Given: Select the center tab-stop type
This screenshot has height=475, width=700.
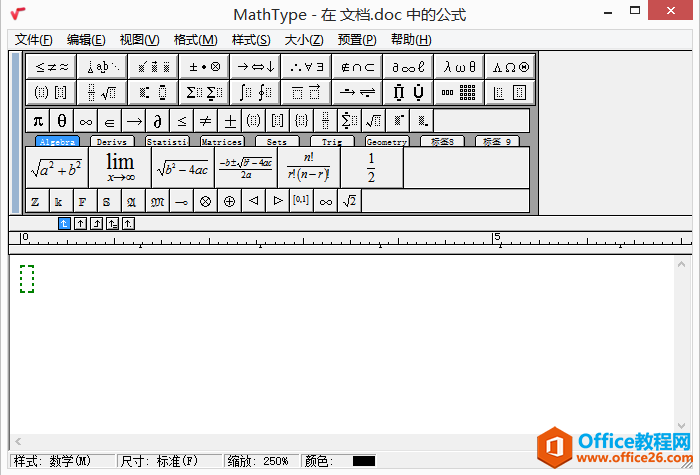Looking at the screenshot, I should (x=80, y=223).
